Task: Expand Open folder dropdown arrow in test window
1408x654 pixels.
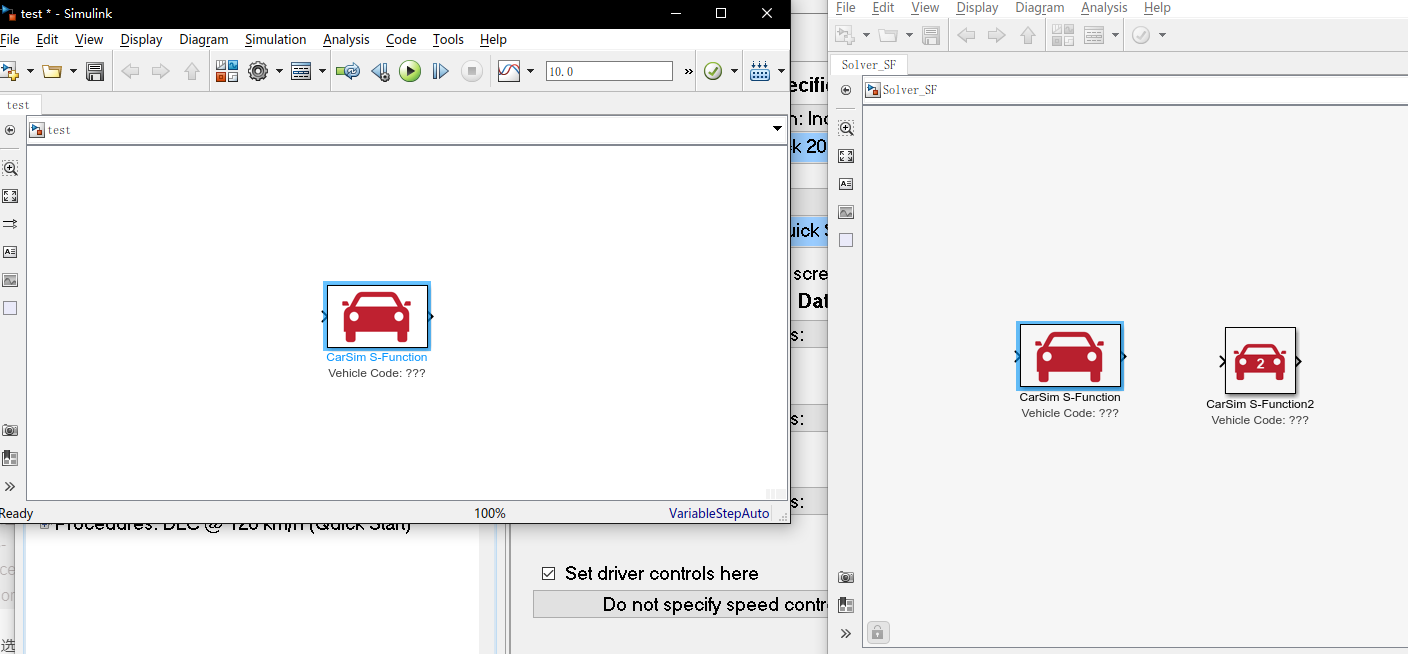Action: 73,71
